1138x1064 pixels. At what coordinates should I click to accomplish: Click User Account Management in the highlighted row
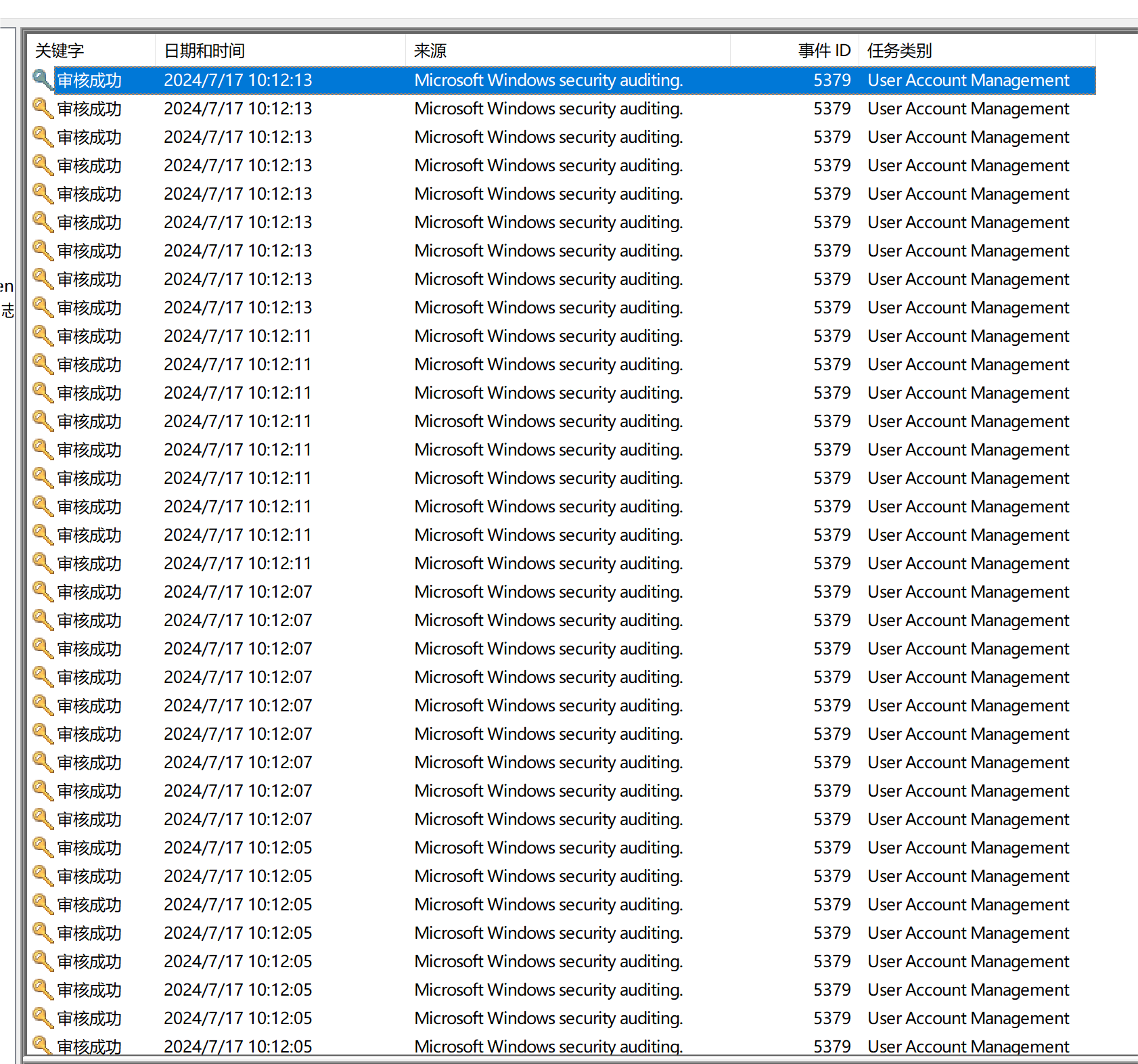(x=968, y=81)
